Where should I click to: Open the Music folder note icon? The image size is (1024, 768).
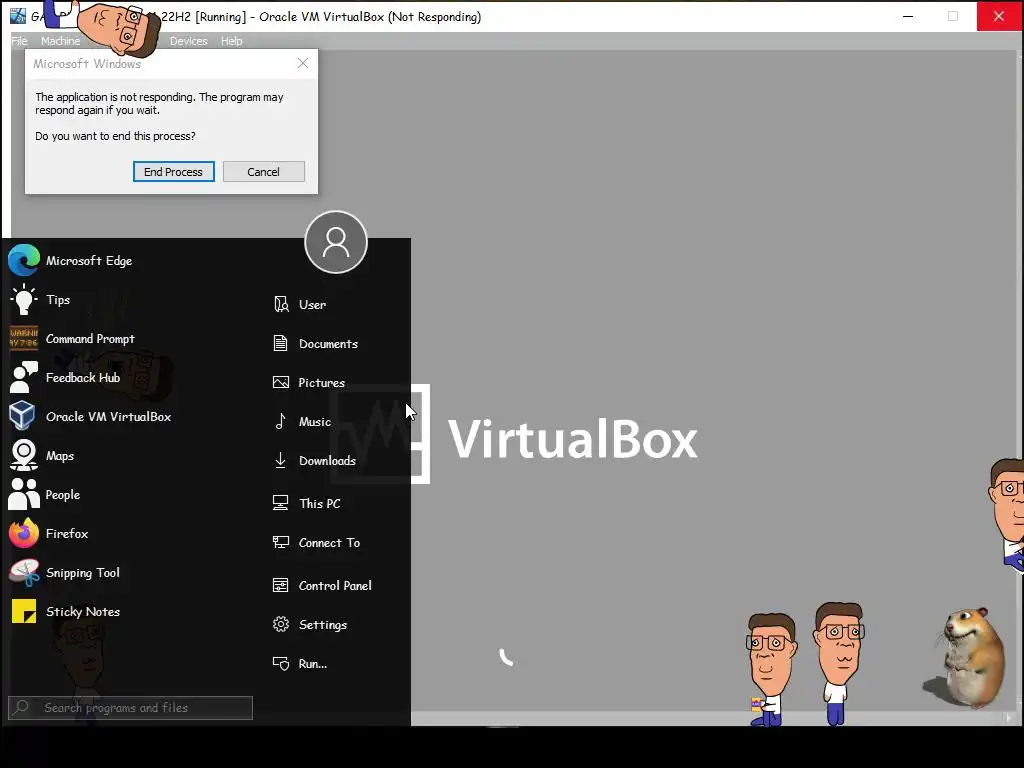(280, 421)
